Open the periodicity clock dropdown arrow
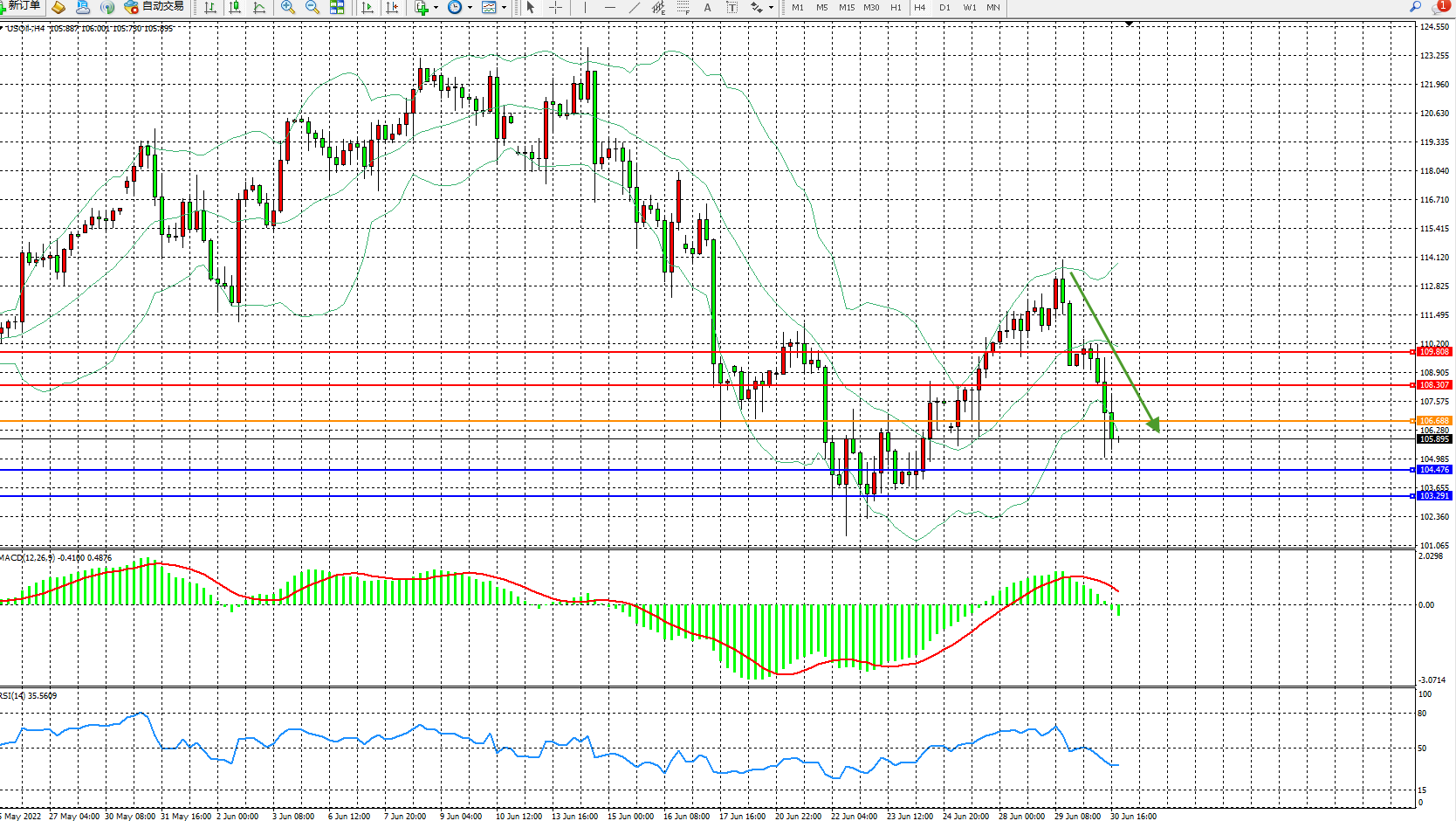The height and width of the screenshot is (821, 1456). [x=470, y=8]
